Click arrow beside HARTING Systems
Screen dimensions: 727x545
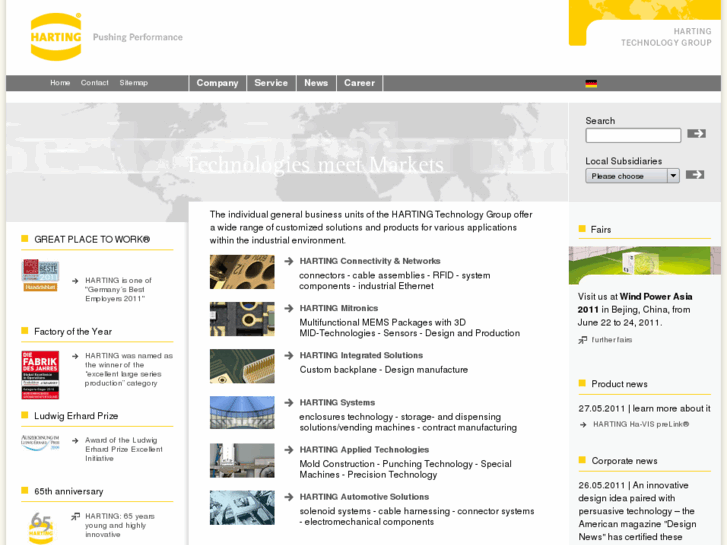point(289,403)
